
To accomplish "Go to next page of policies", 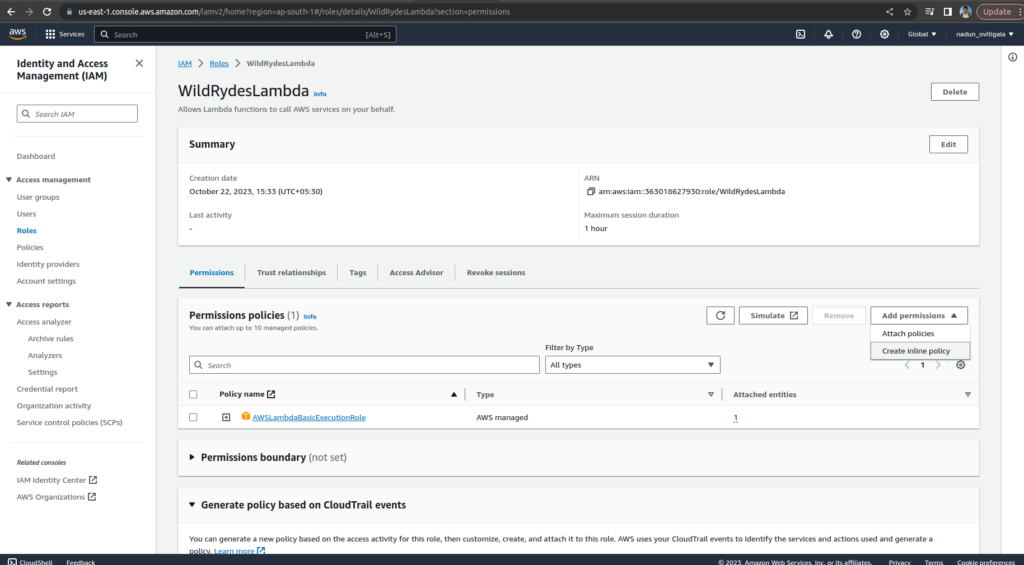I will 938,365.
